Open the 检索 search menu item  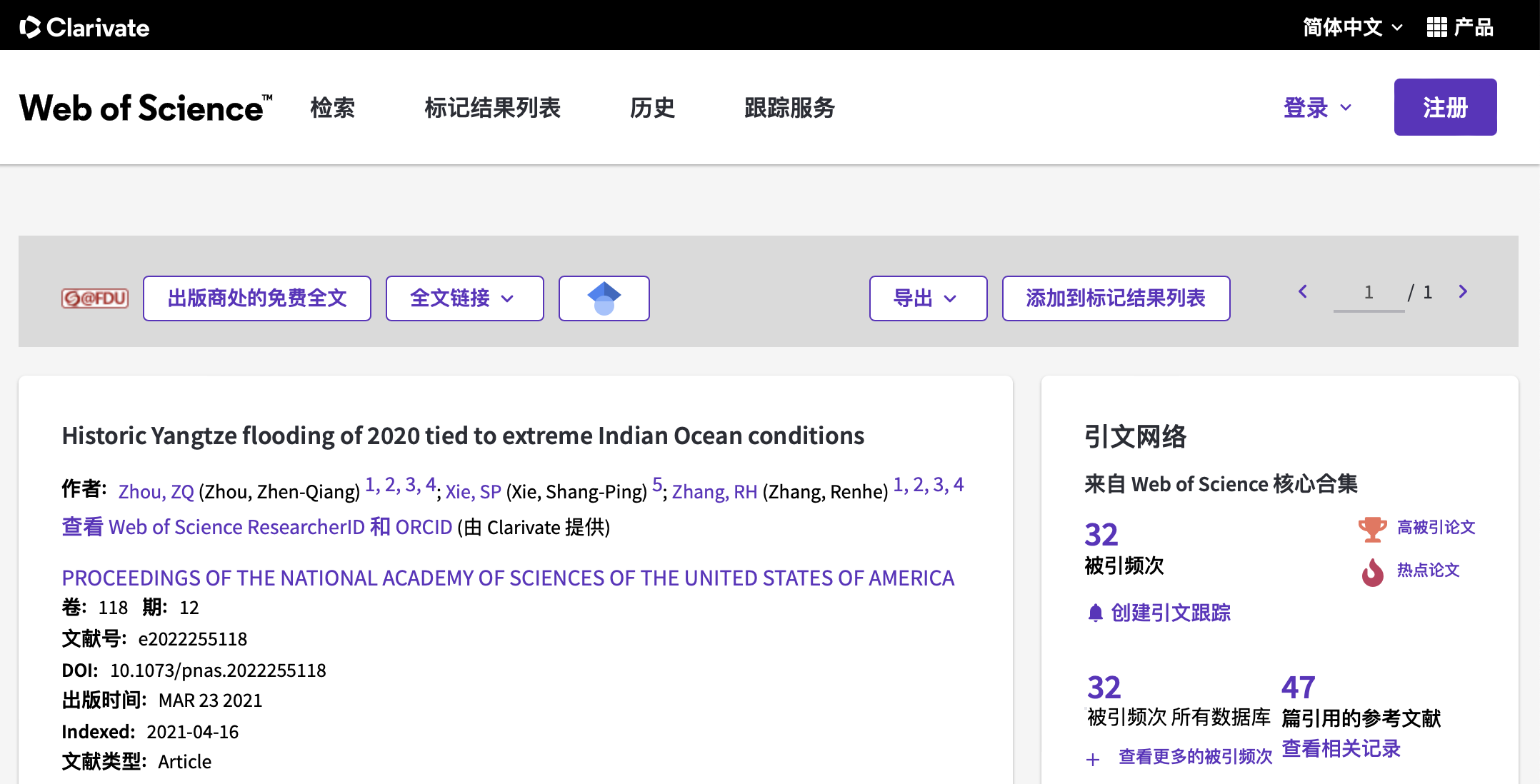click(333, 108)
